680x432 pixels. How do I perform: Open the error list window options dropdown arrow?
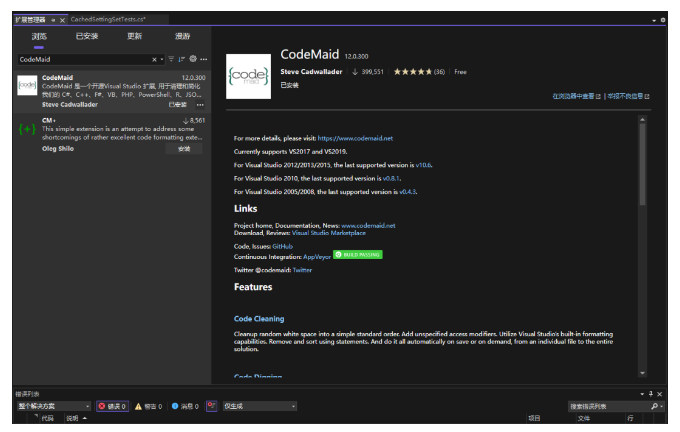point(642,394)
